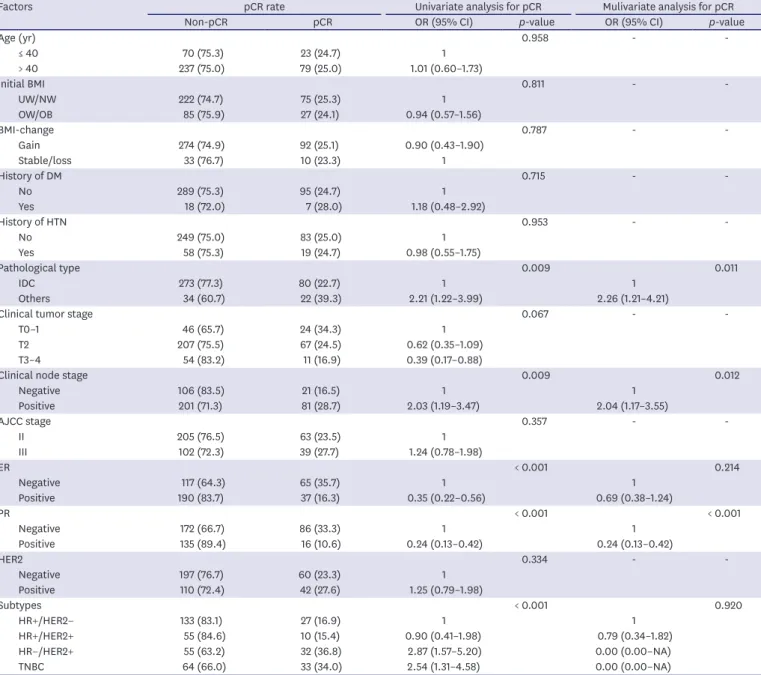Click the "Clinical tumor stage" heading

pos(46,314)
